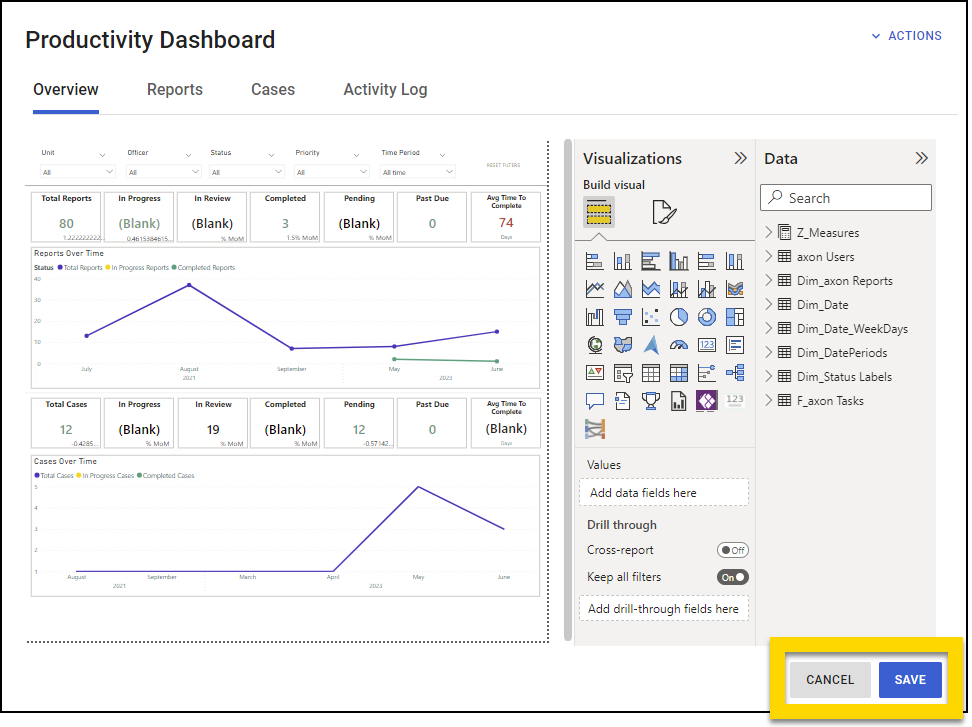Select the treemap visual
972x727 pixels.
[734, 316]
